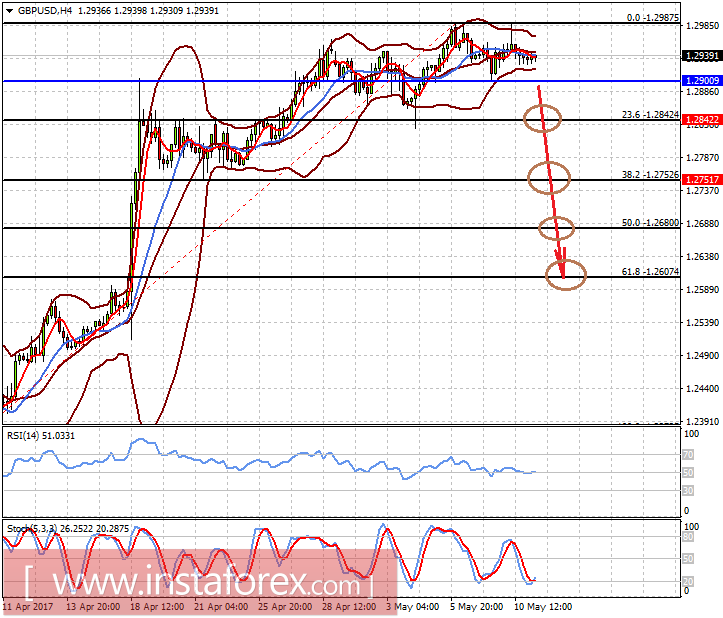Image resolution: width=723 pixels, height=618 pixels.
Task: Select the price scale value 1.26380
Action: pos(702,256)
